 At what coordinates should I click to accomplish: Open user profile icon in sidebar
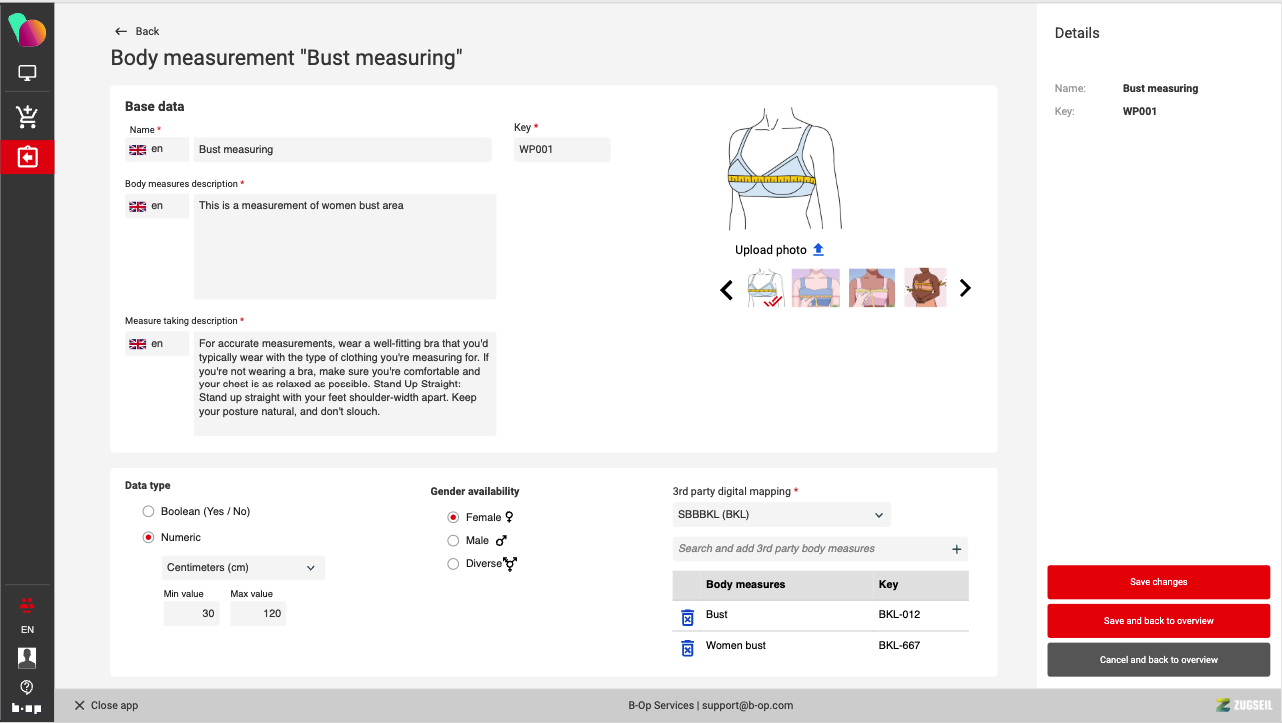coord(27,657)
